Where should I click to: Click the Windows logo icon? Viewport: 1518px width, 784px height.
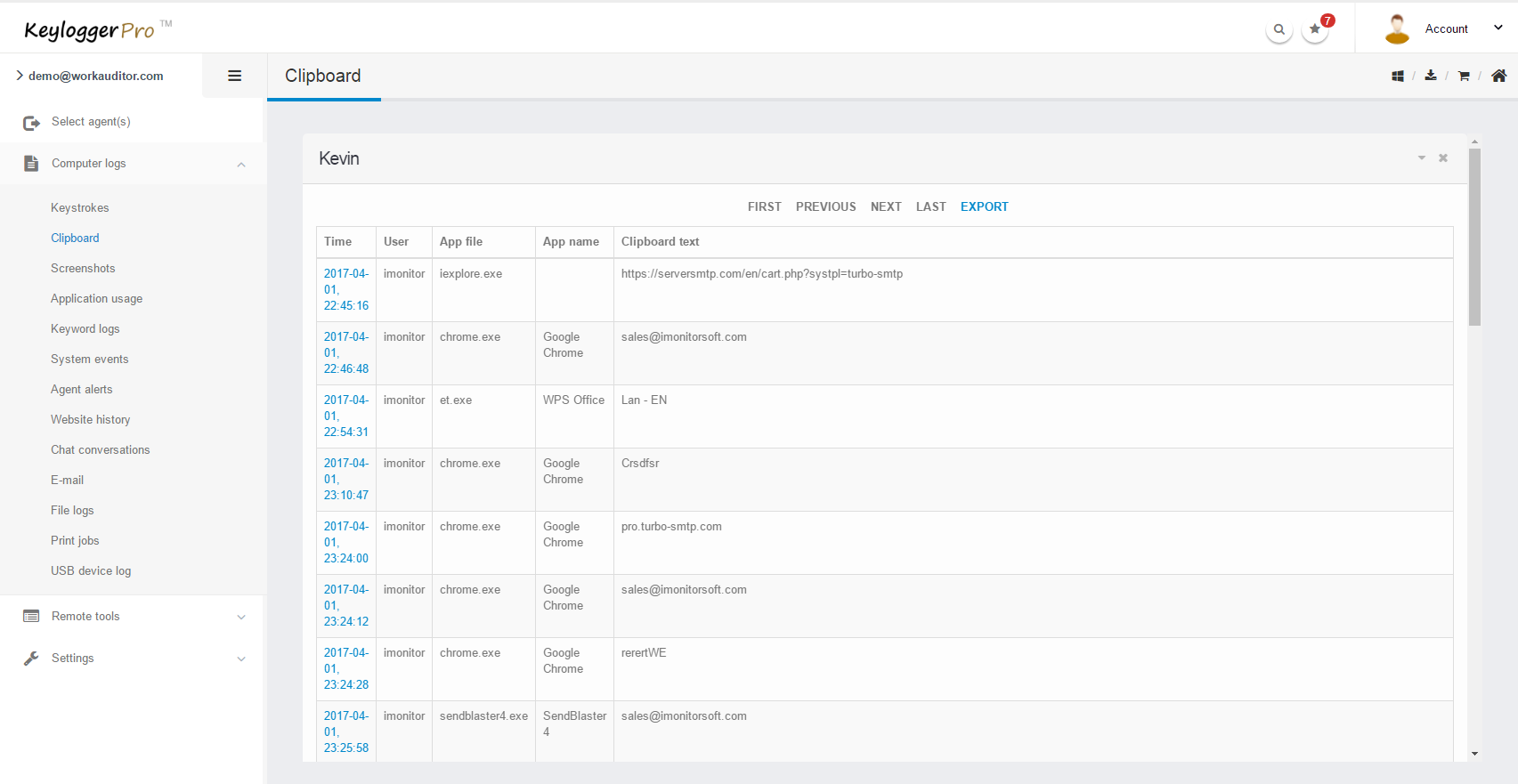tap(1398, 77)
